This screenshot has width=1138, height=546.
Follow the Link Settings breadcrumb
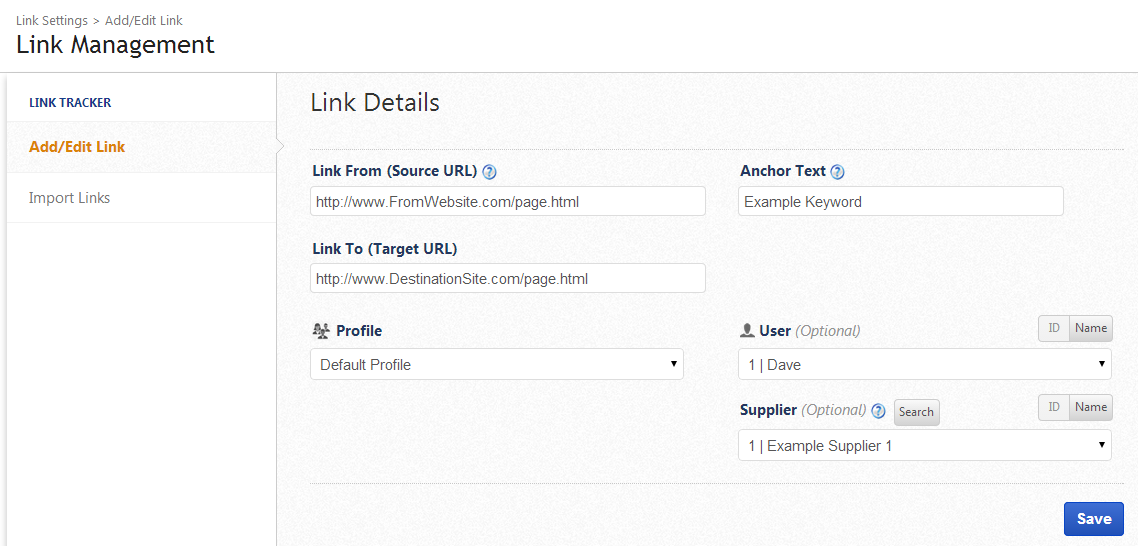(x=51, y=20)
